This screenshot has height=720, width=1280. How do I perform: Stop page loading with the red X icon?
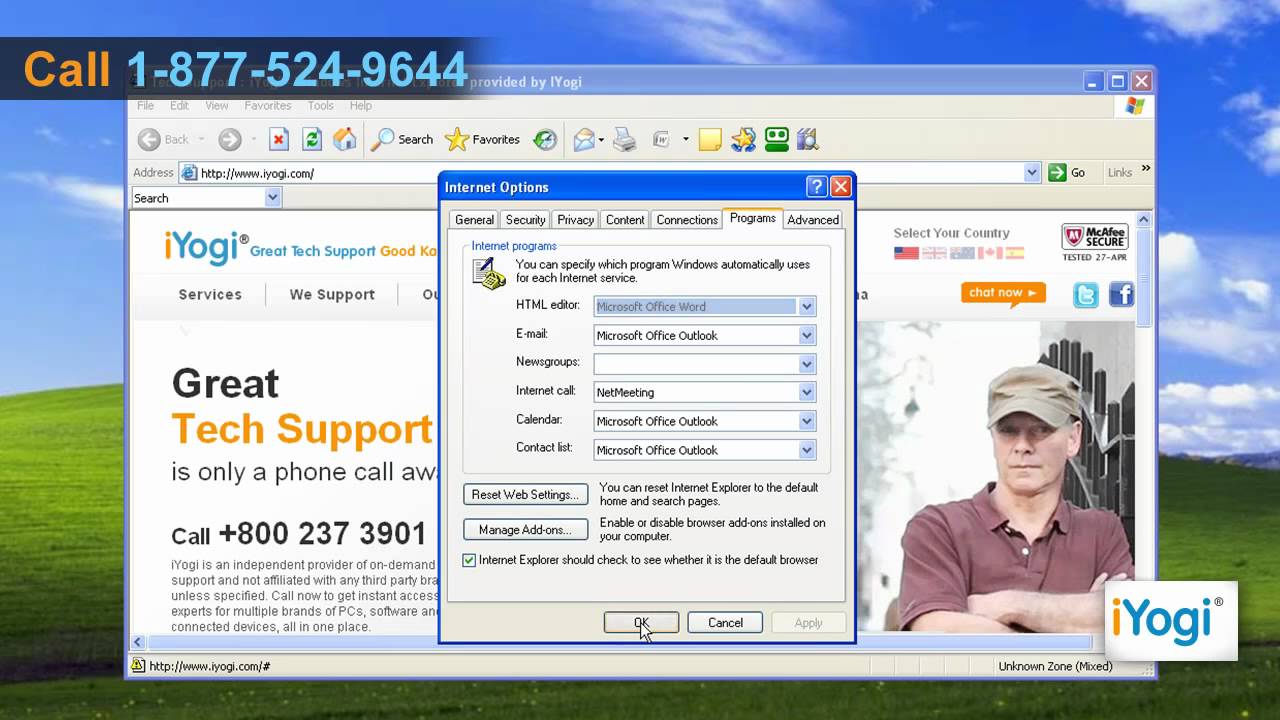coord(279,140)
